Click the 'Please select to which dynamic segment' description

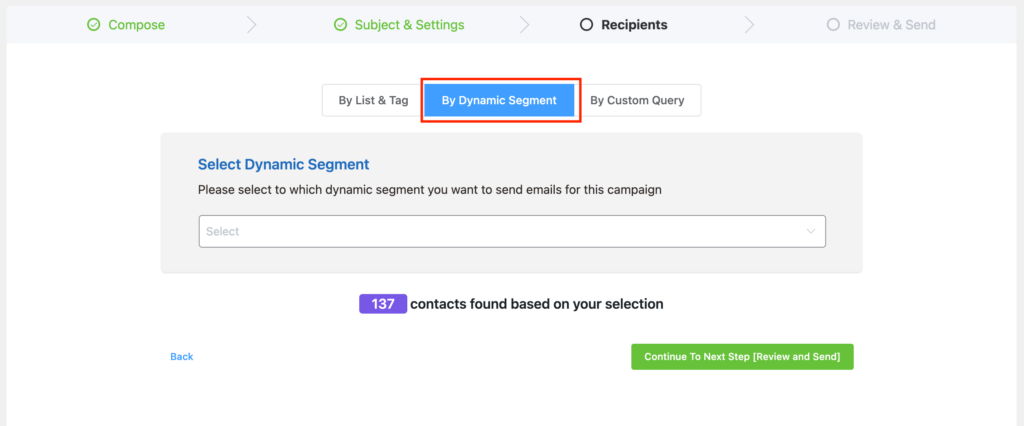pyautogui.click(x=430, y=191)
